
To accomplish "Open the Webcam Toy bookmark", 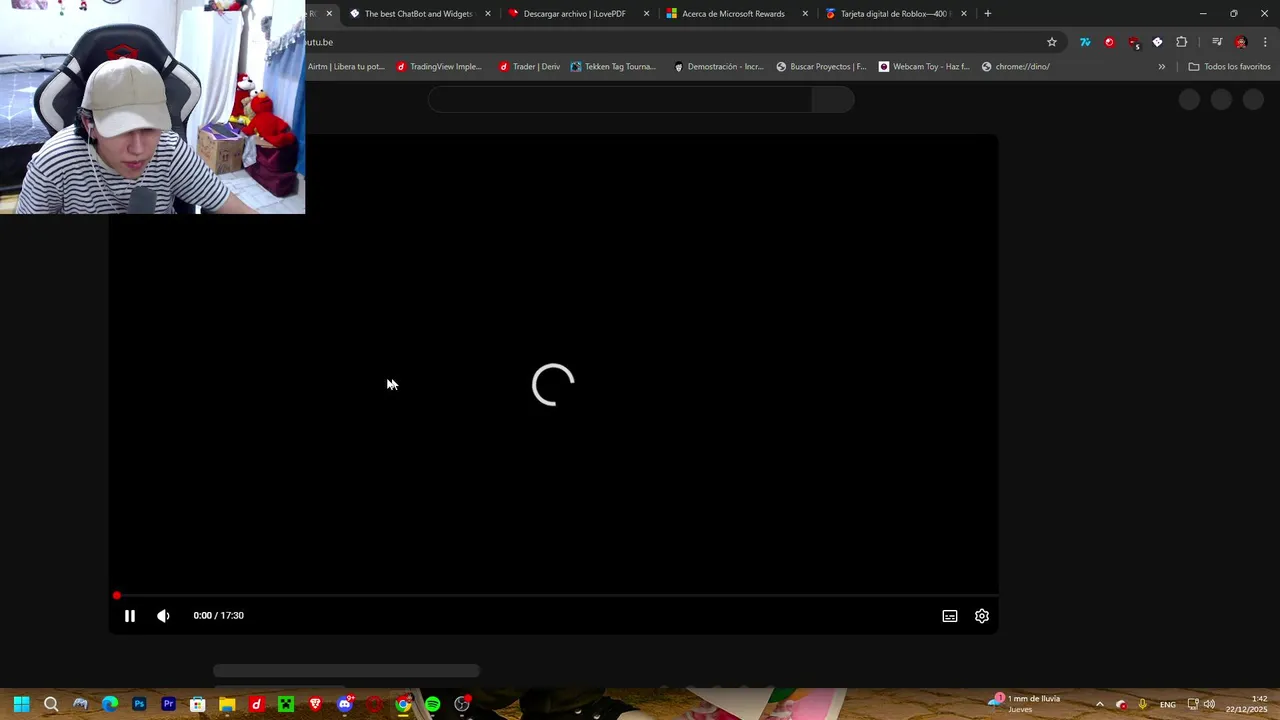I will click(x=924, y=67).
